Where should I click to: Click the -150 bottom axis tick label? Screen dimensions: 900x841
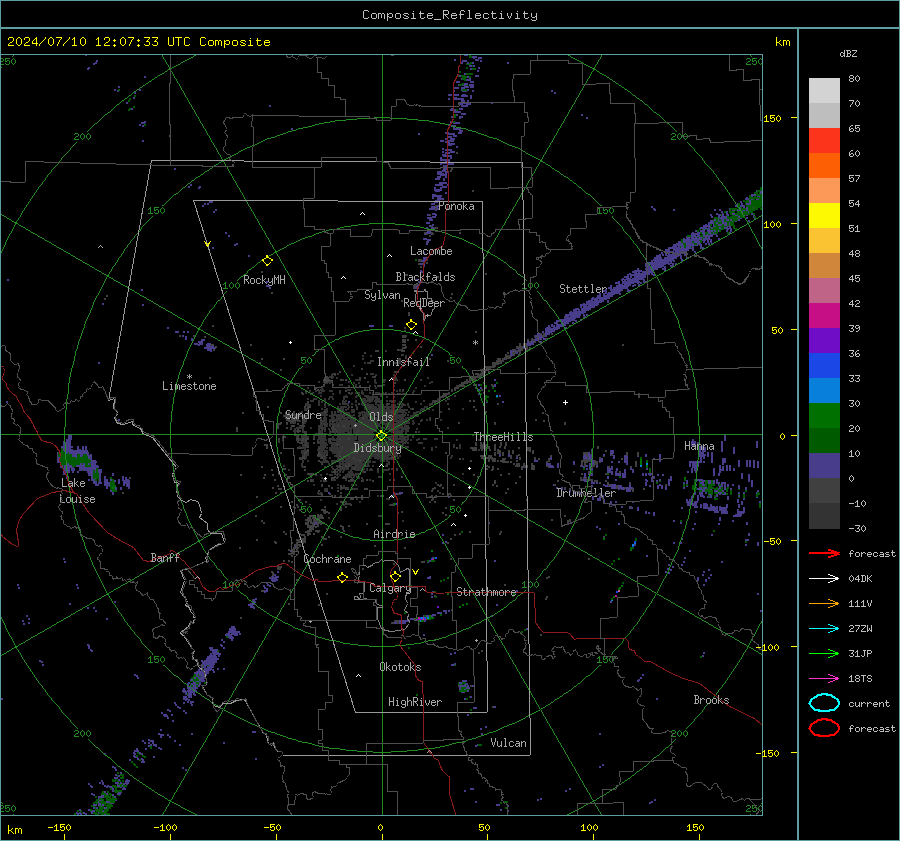pos(59,827)
